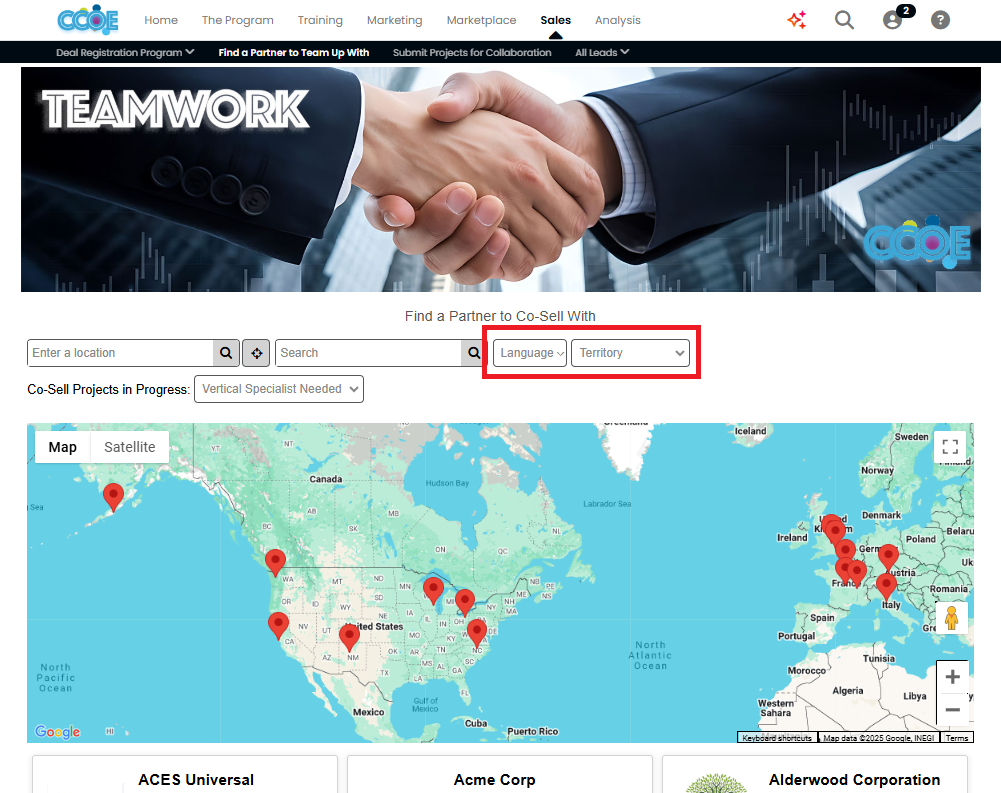Switch map to Satellite view
1001x793 pixels.
[x=130, y=447]
